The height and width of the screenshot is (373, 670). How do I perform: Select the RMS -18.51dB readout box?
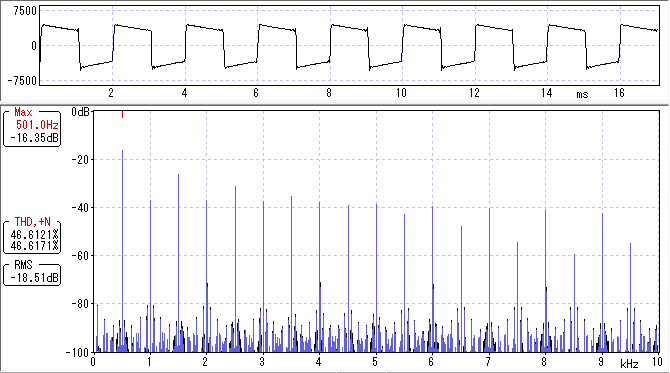32,273
